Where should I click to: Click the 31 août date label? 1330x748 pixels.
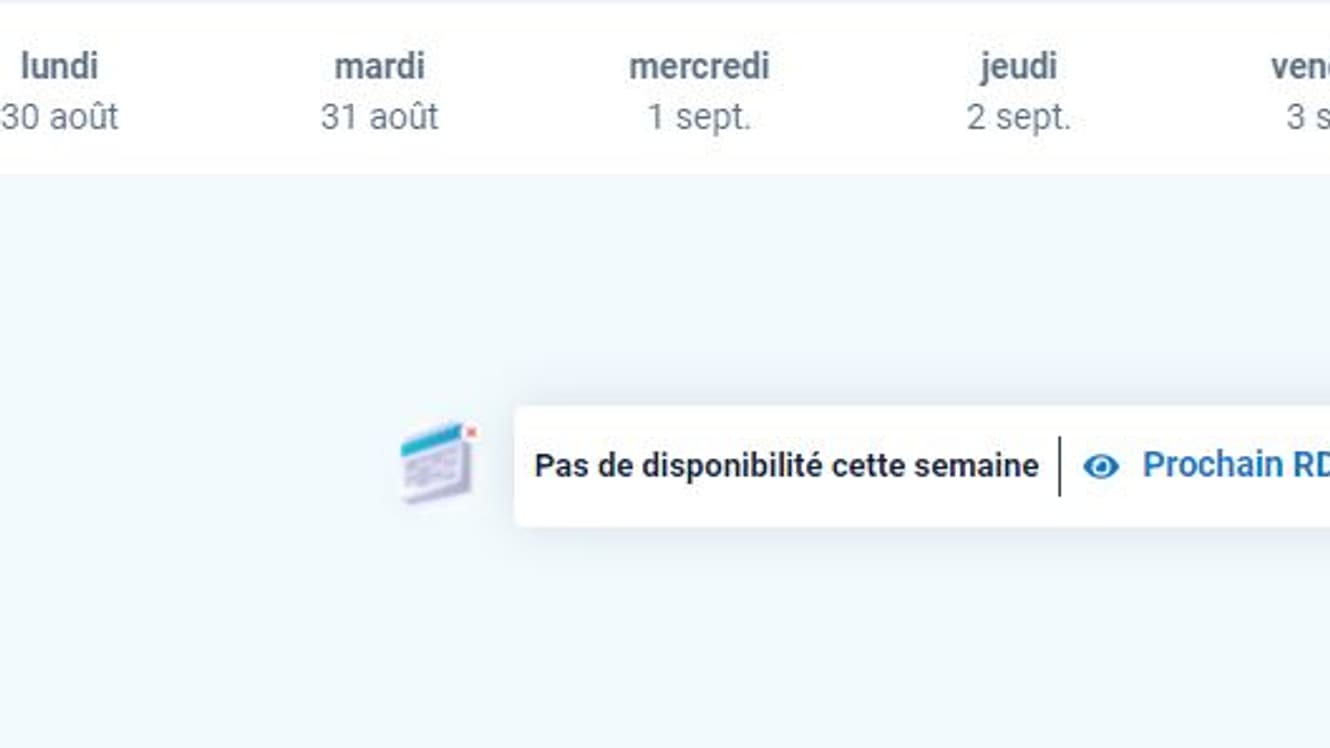pos(379,117)
